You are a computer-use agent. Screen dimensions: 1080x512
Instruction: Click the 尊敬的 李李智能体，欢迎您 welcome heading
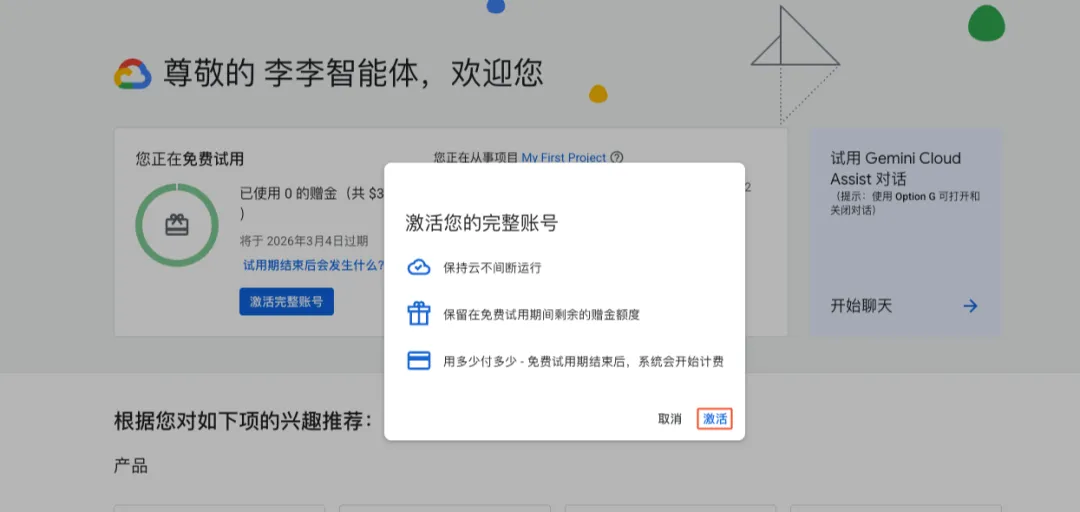pyautogui.click(x=353, y=73)
